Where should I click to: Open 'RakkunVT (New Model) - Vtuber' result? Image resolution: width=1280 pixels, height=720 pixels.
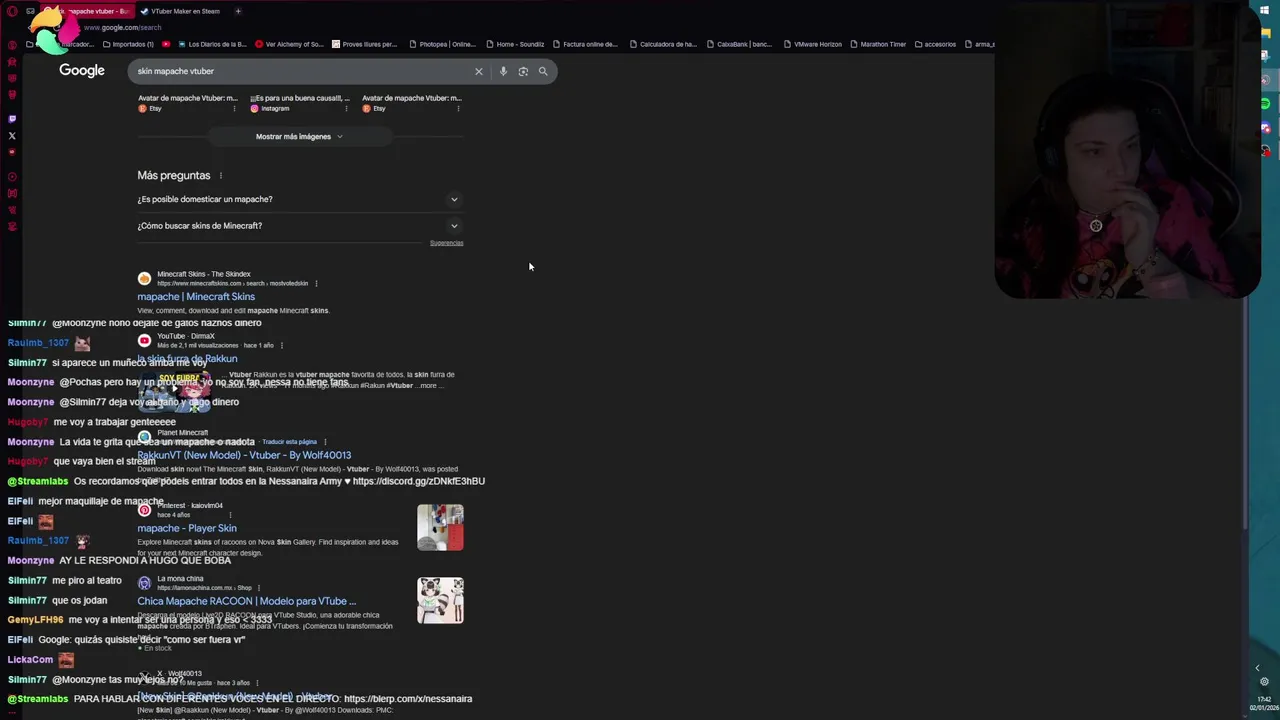click(244, 455)
